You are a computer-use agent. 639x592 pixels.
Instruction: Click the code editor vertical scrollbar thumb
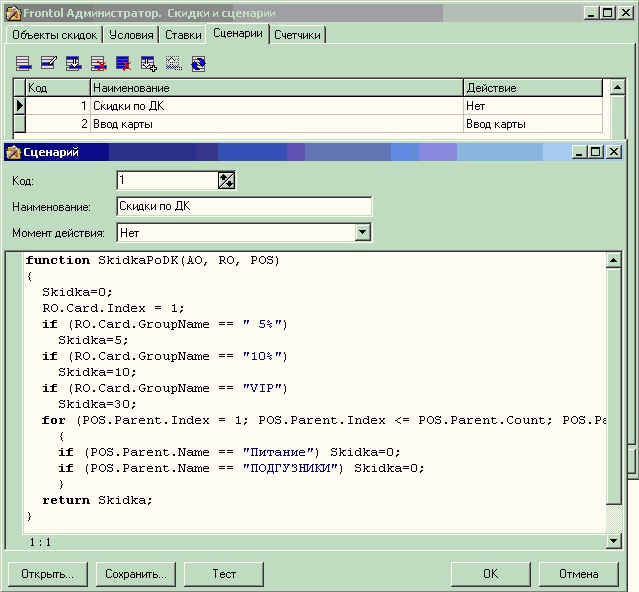coord(614,386)
